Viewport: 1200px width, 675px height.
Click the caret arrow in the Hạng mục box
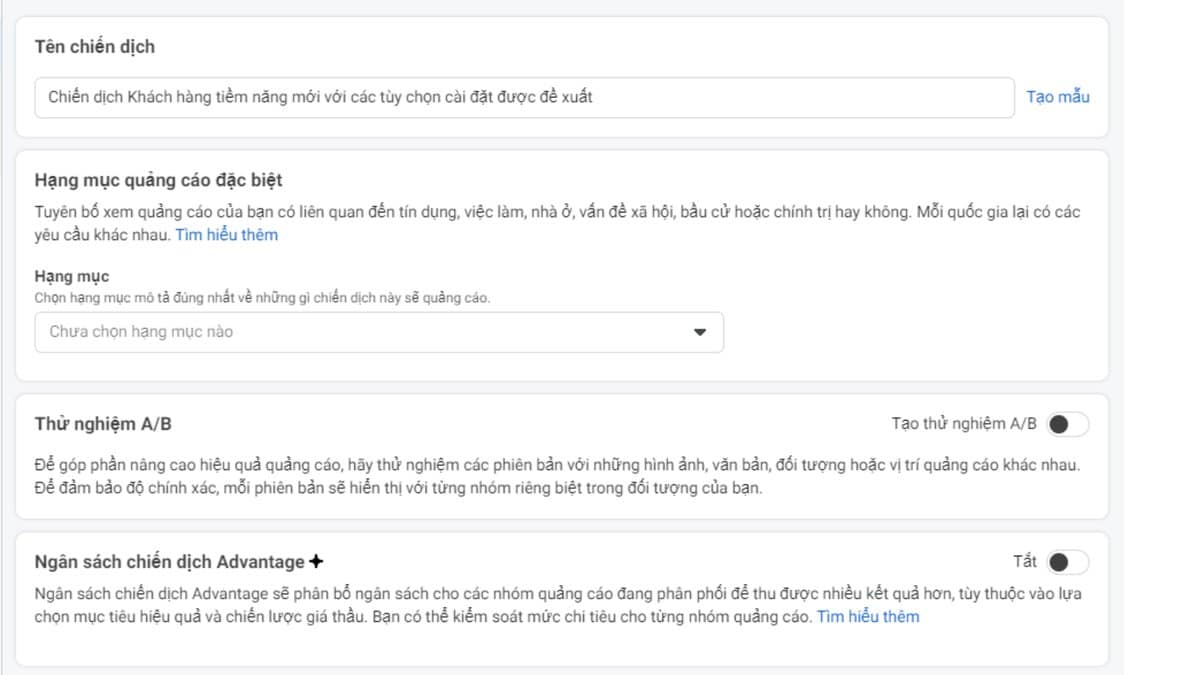tap(700, 332)
